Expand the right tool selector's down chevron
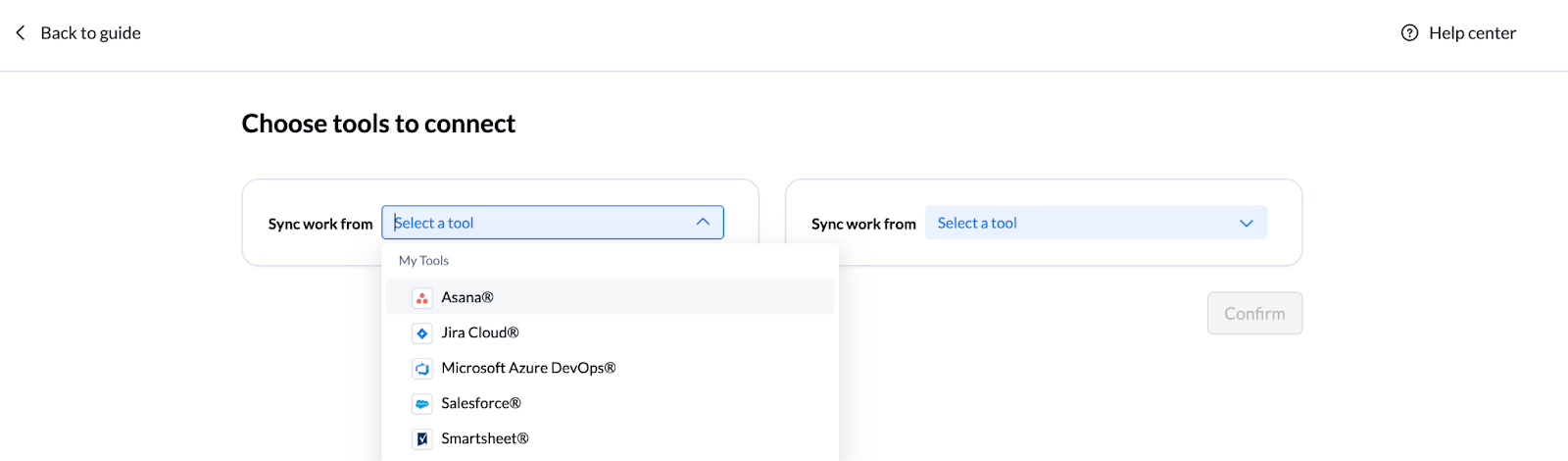This screenshot has height=461, width=1568. (x=1246, y=224)
